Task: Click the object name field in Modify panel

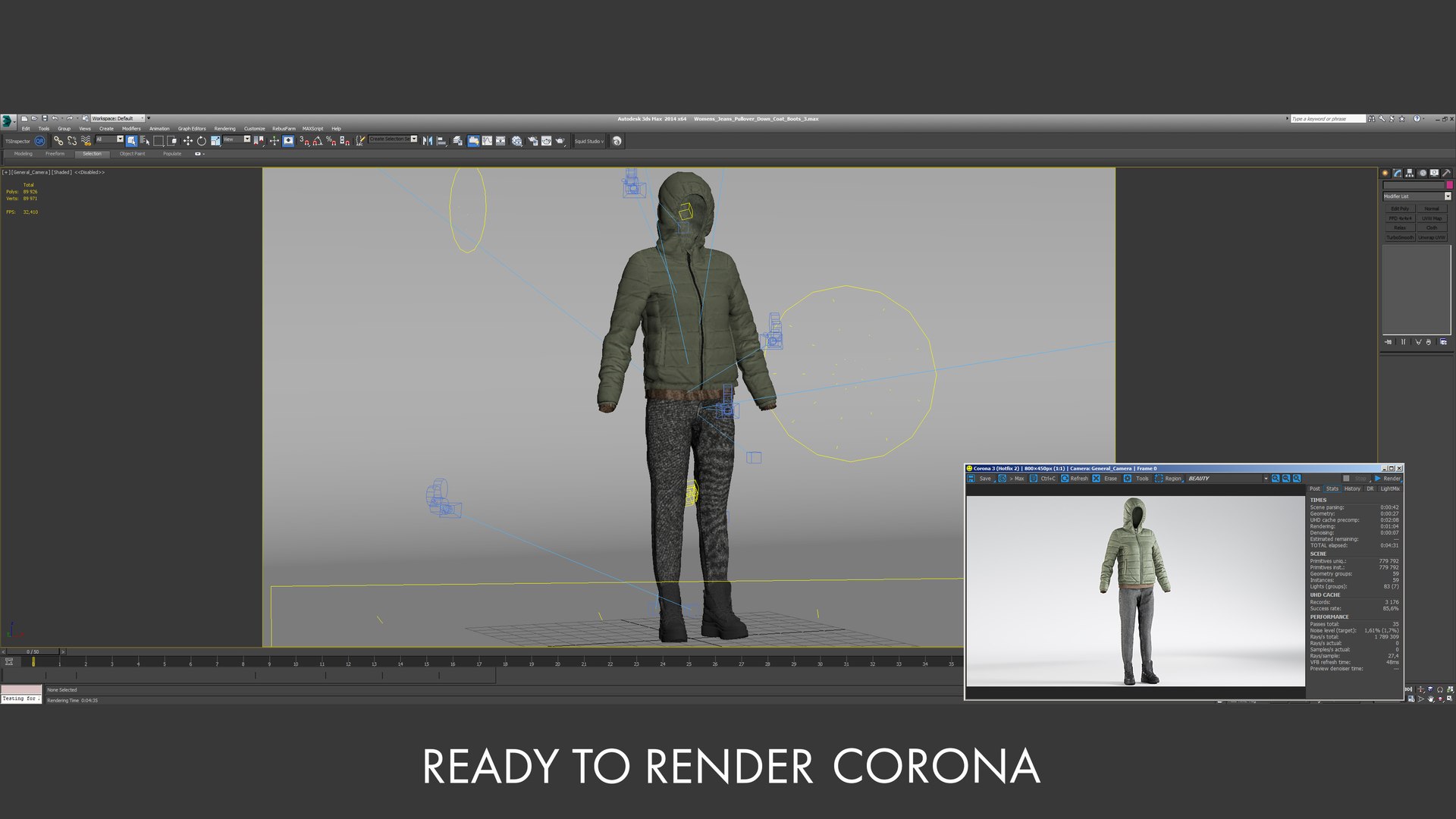Action: [x=1414, y=185]
